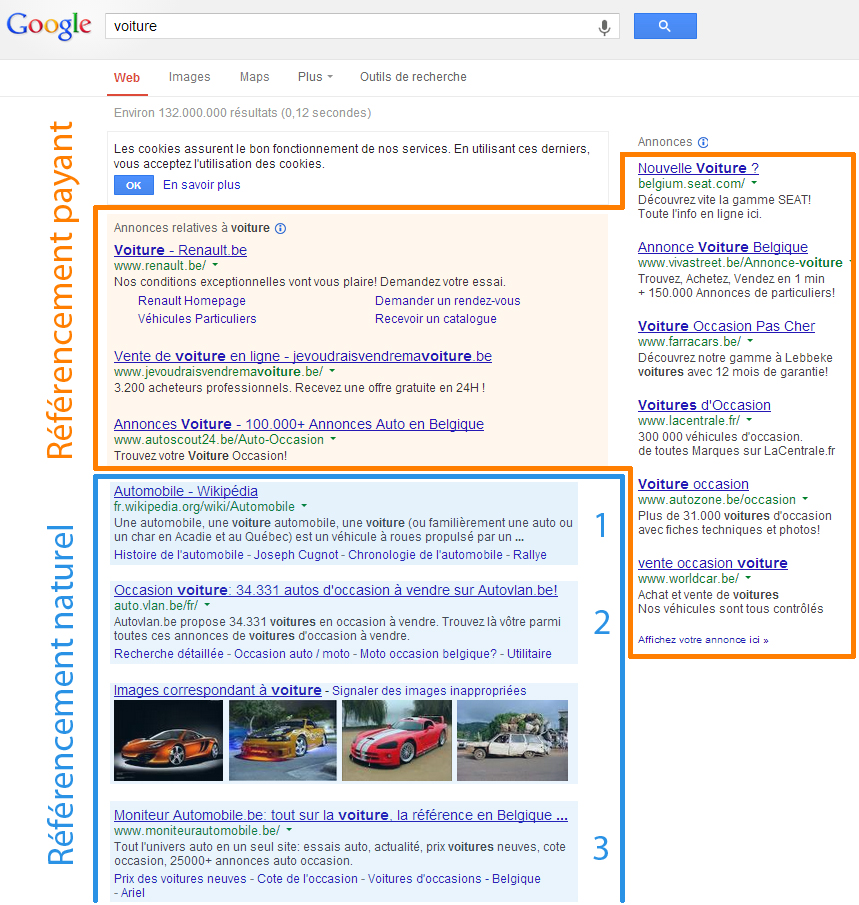Expand arrow next to belgium.seat.com/
Viewport: 859px width, 905px height.
pyautogui.click(x=754, y=183)
